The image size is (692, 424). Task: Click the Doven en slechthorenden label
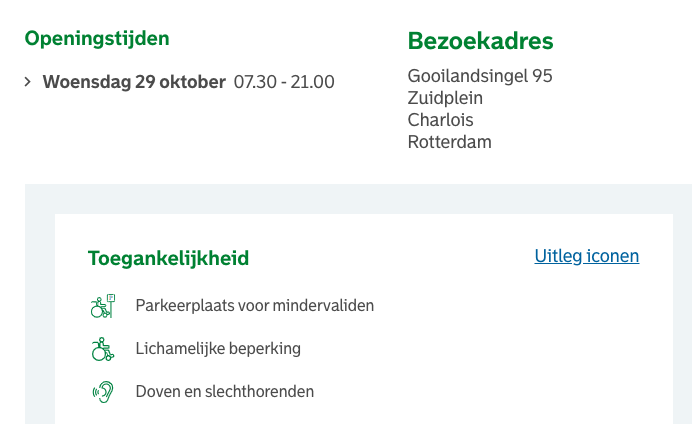click(x=224, y=392)
